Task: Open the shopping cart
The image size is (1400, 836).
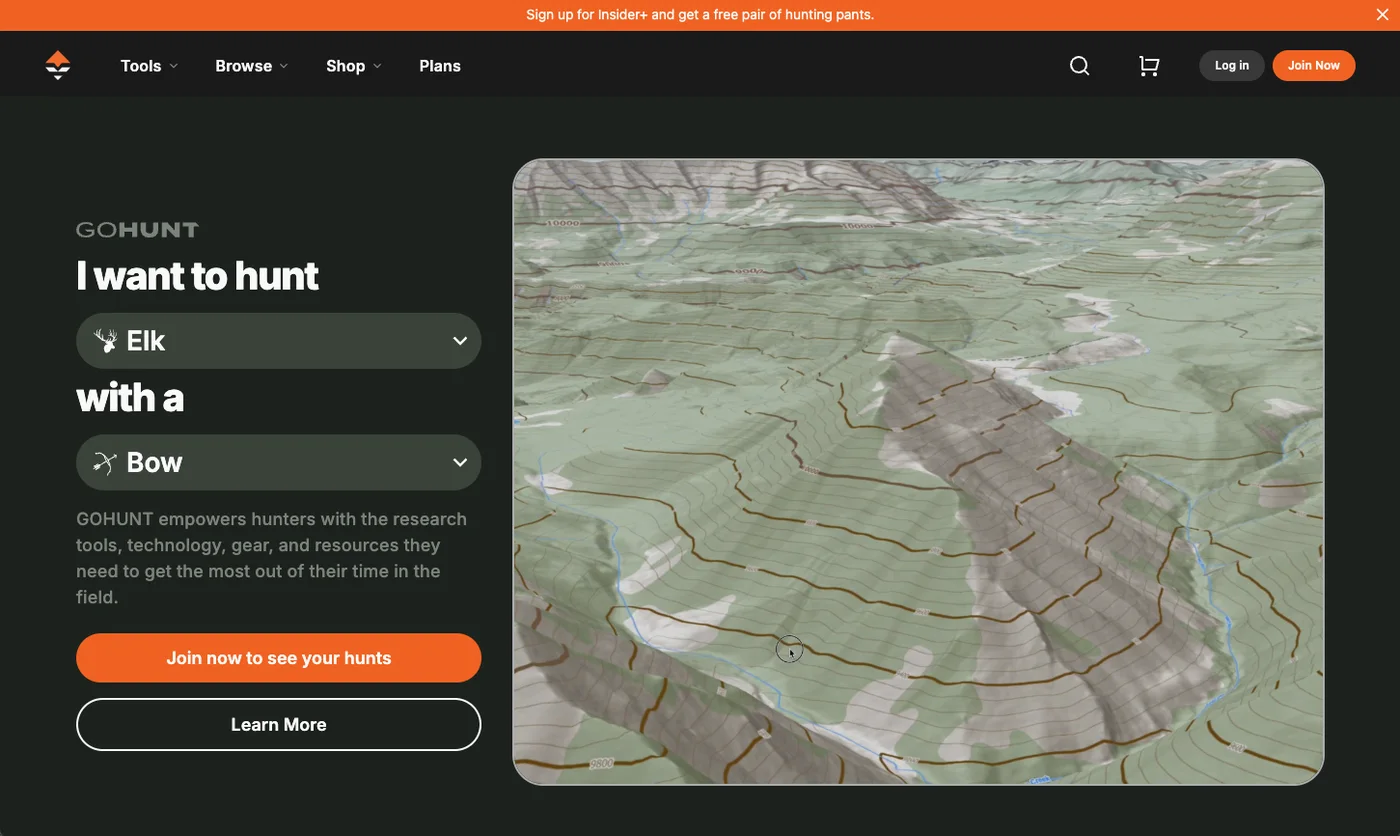Action: (x=1149, y=66)
